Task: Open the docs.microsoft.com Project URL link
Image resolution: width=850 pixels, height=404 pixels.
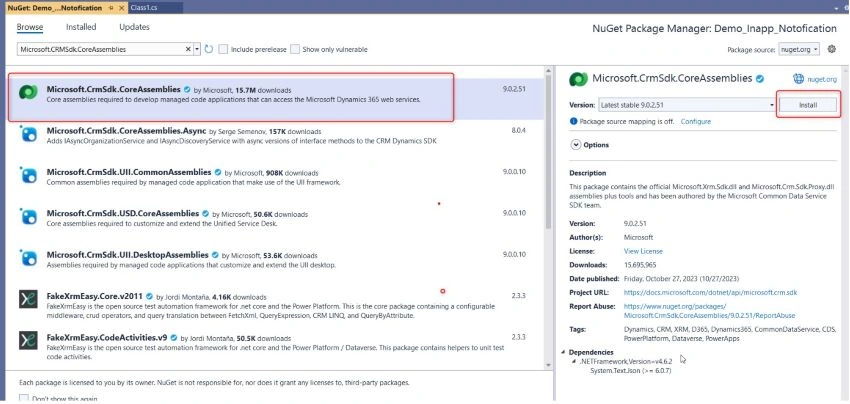Action: tap(710, 292)
